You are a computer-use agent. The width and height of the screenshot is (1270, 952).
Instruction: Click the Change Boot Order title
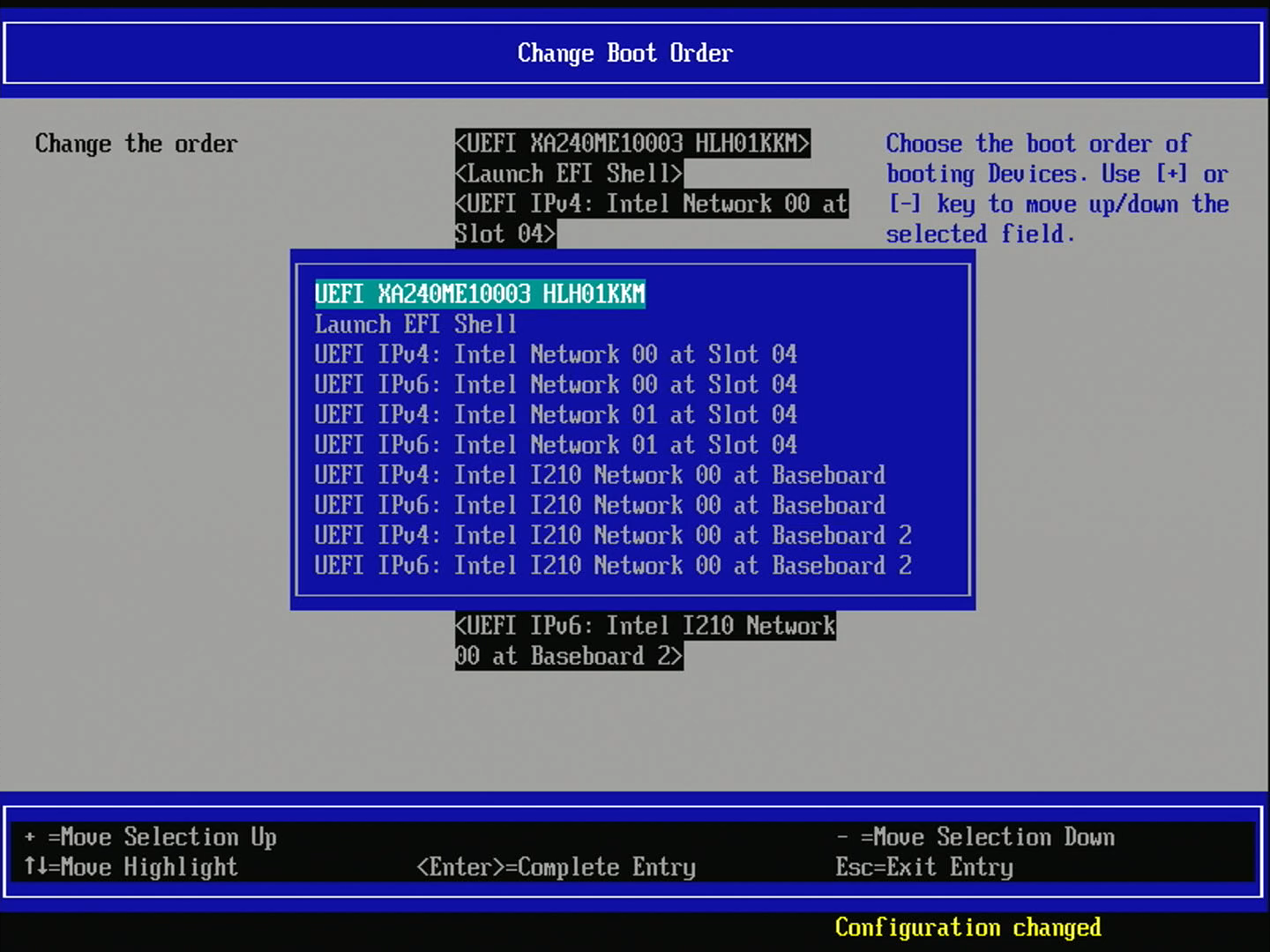click(x=625, y=53)
